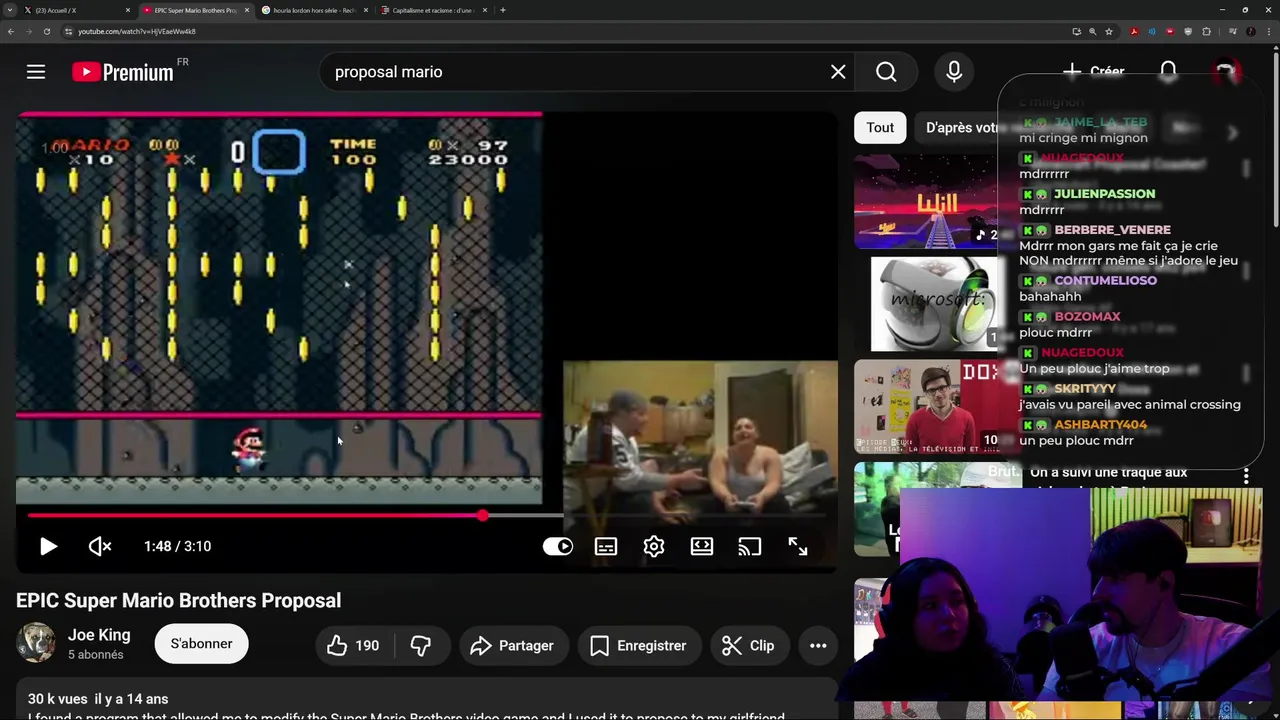Clear the search box with the X
This screenshot has height=720, width=1280.
[x=838, y=72]
